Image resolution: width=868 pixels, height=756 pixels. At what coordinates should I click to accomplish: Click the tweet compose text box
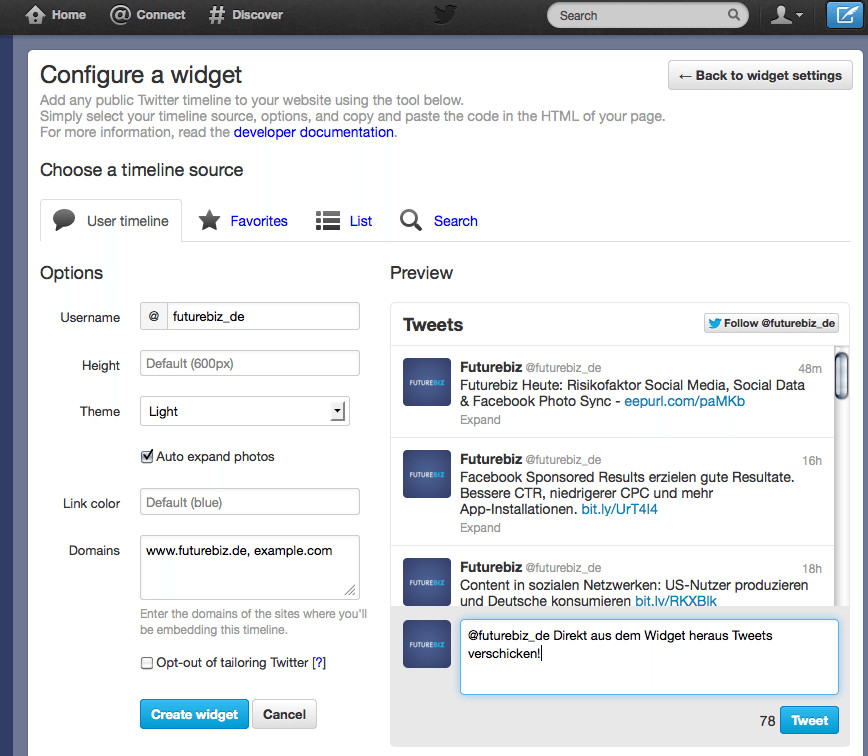coord(649,657)
